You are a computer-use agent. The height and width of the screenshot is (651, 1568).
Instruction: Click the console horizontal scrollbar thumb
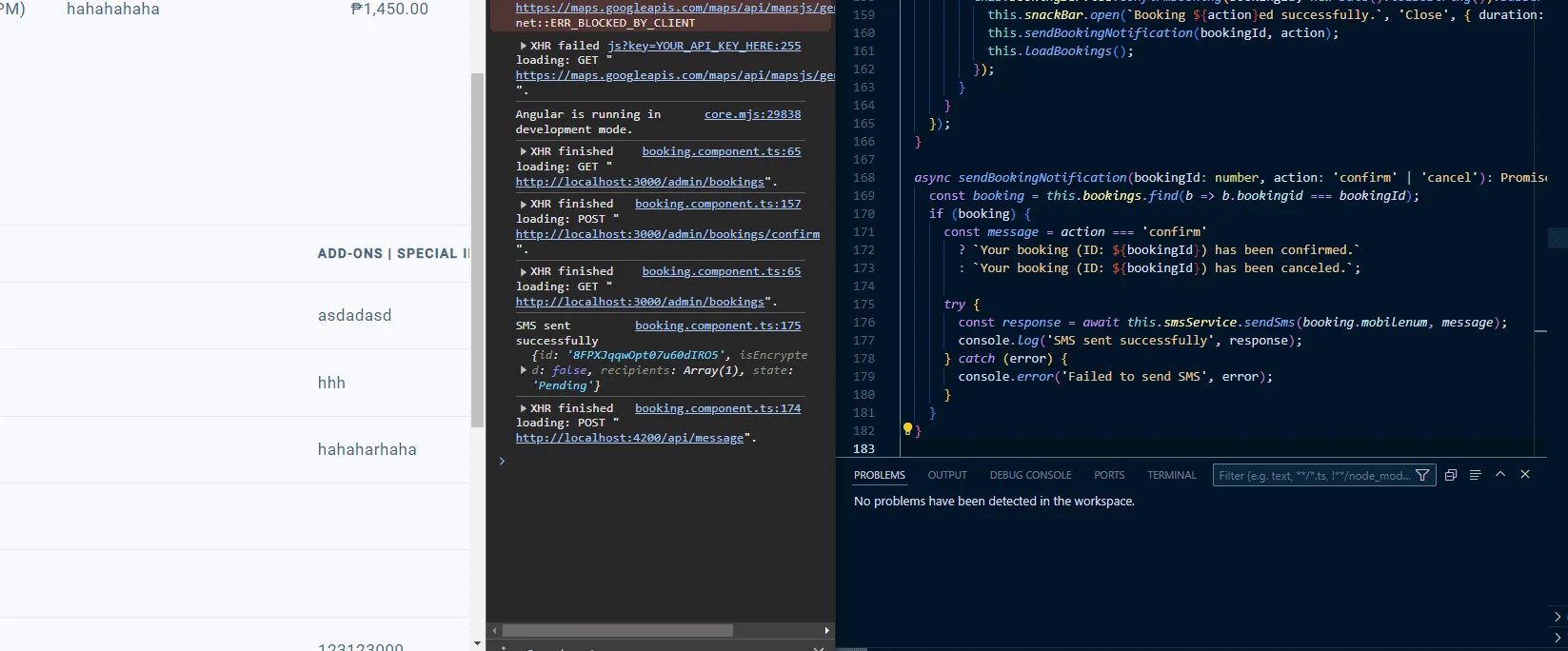(618, 630)
